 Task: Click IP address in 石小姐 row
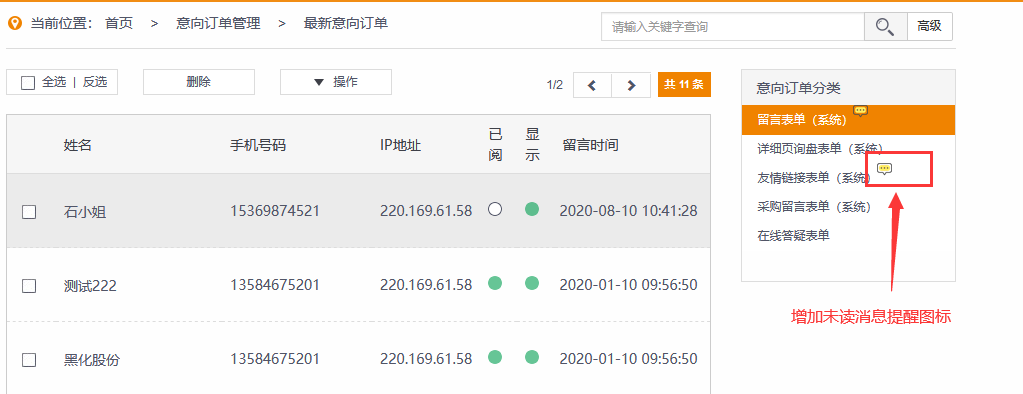pos(425,211)
